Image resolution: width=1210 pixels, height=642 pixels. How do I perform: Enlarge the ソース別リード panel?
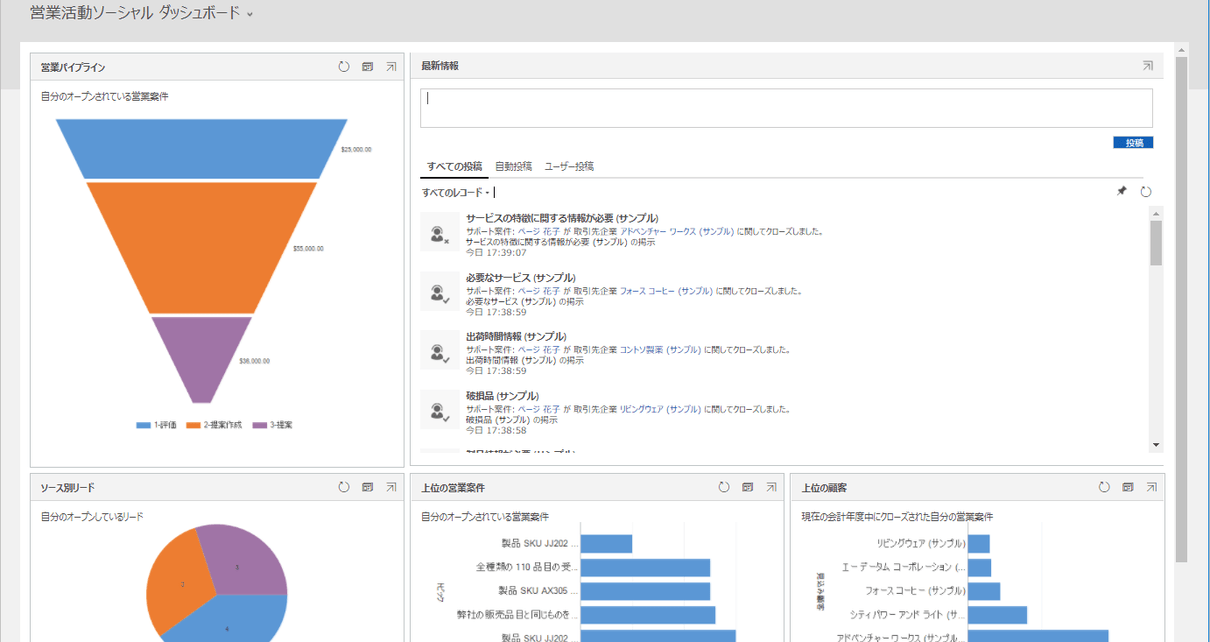pos(390,487)
